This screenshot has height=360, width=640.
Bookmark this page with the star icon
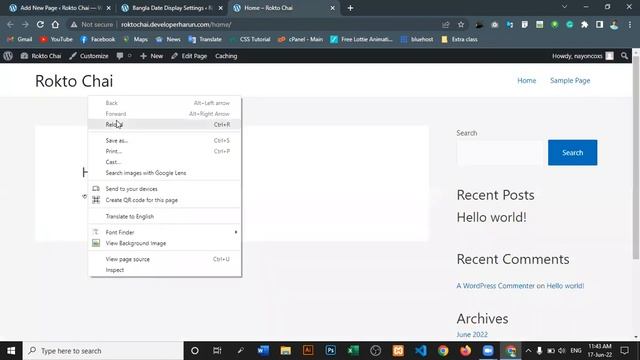click(461, 24)
